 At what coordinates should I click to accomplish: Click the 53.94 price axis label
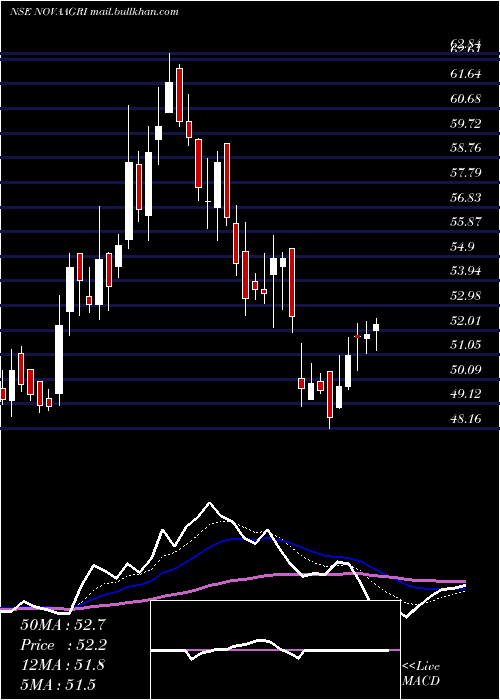coord(466,271)
